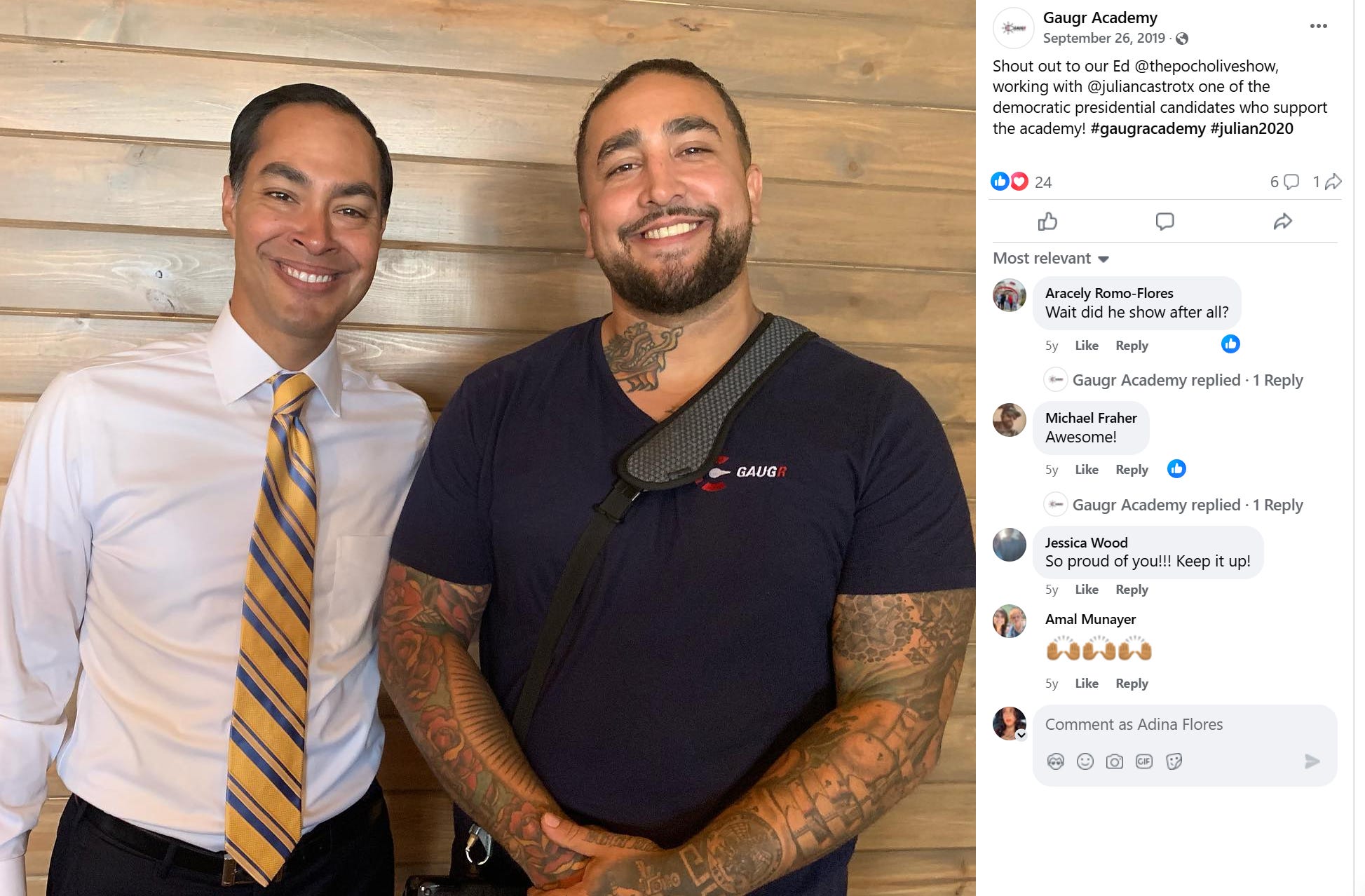
Task: Click the comment bubble icon under post
Action: (1164, 222)
